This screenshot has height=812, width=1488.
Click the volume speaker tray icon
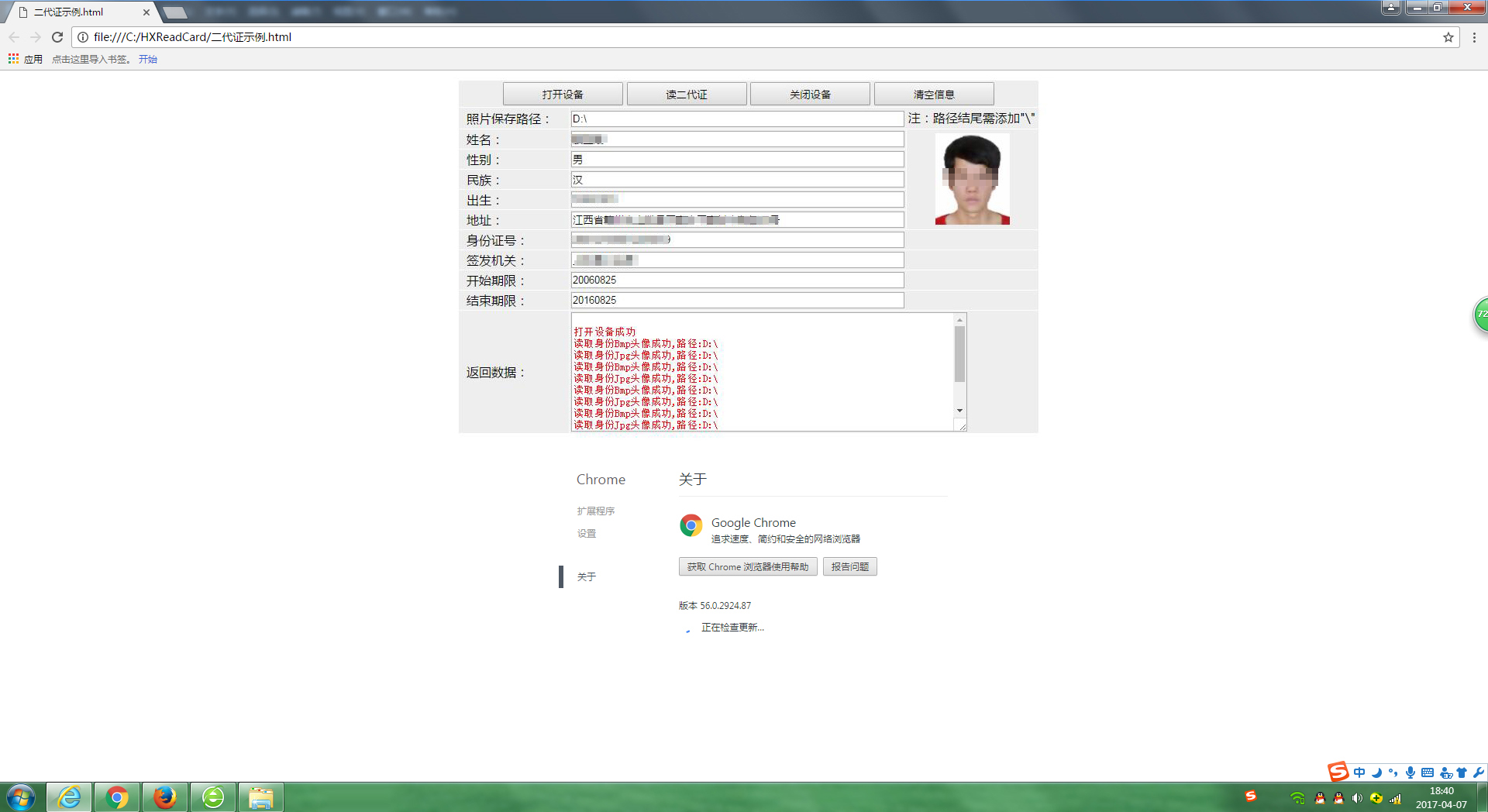point(1357,798)
